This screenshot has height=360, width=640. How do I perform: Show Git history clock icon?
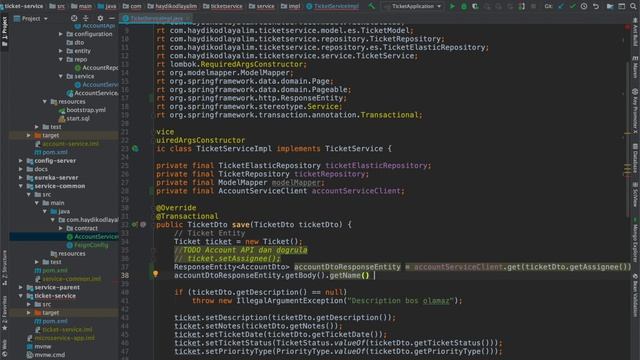(x=584, y=6)
